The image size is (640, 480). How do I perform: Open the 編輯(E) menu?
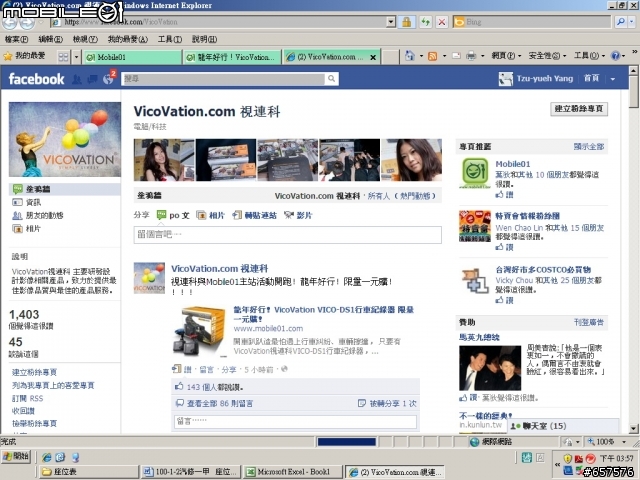click(50, 40)
